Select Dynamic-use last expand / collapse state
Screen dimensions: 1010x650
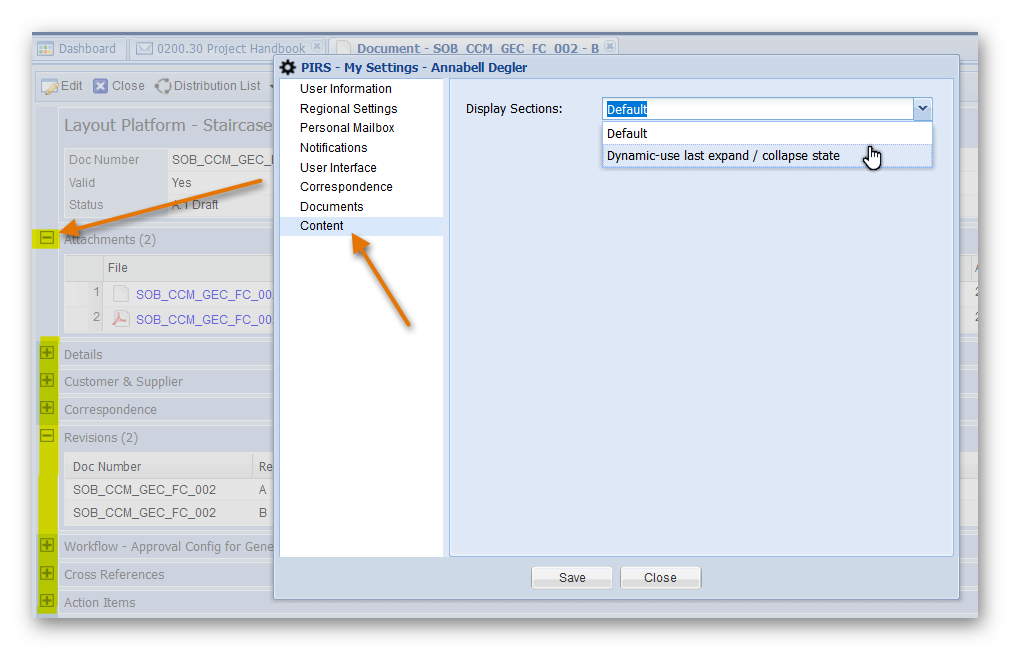tap(723, 156)
